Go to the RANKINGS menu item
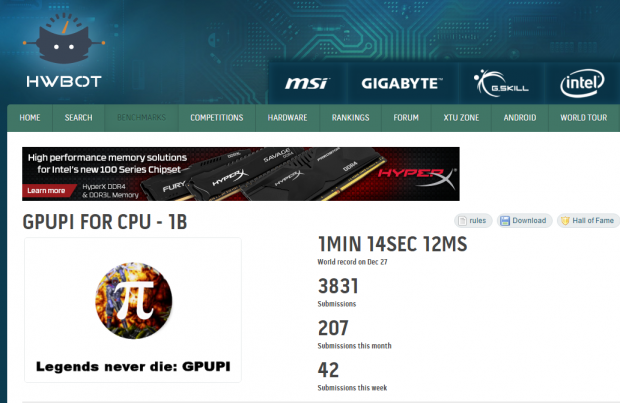This screenshot has width=620, height=403. [350, 118]
